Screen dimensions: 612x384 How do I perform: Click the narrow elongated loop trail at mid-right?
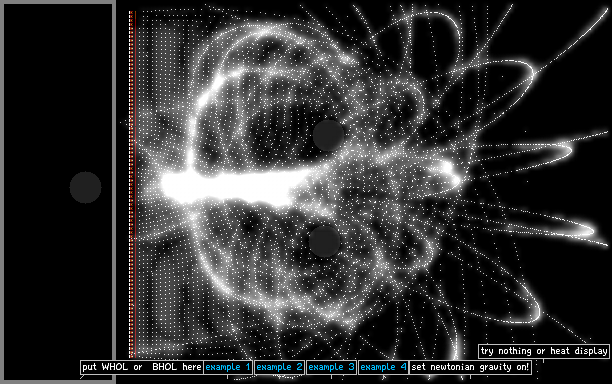527,154
